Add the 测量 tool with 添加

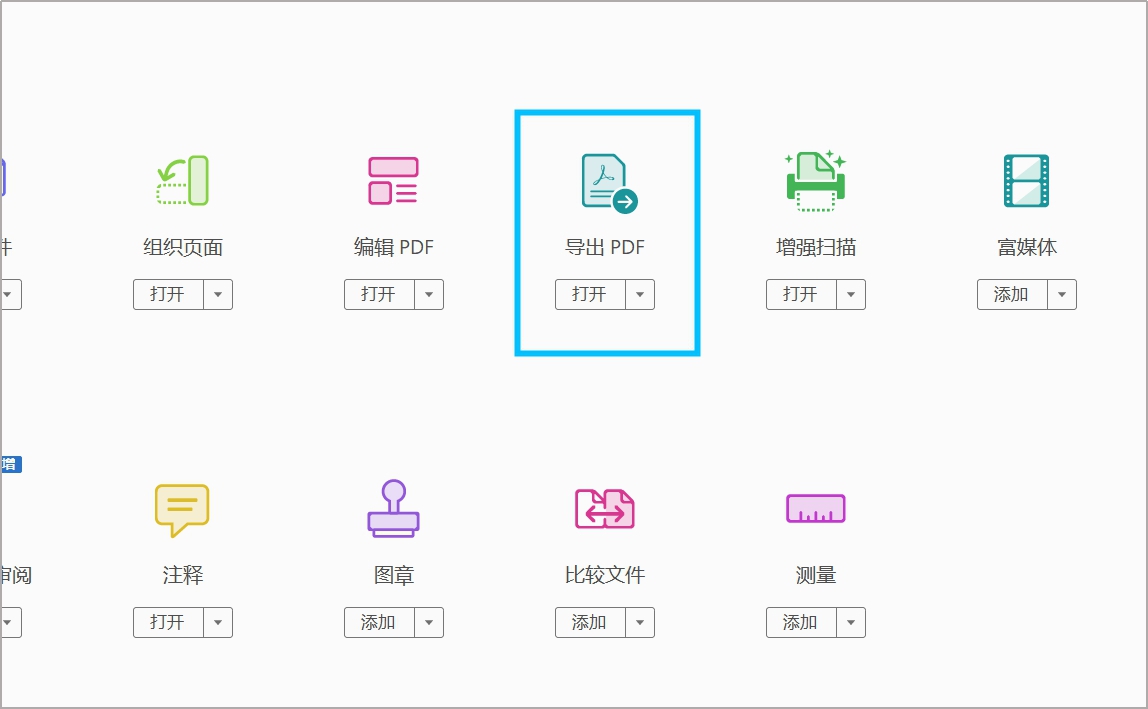(x=801, y=623)
